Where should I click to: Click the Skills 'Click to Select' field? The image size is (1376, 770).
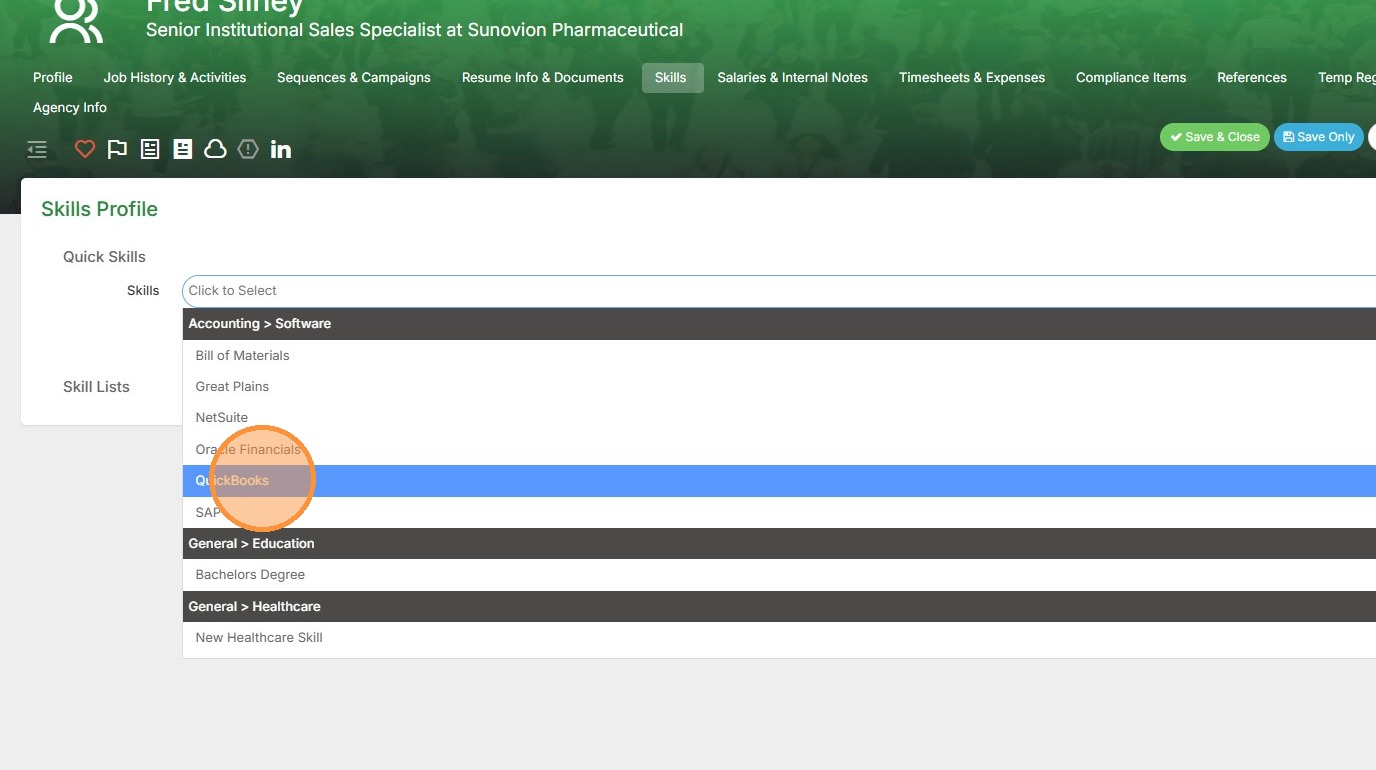(x=779, y=291)
